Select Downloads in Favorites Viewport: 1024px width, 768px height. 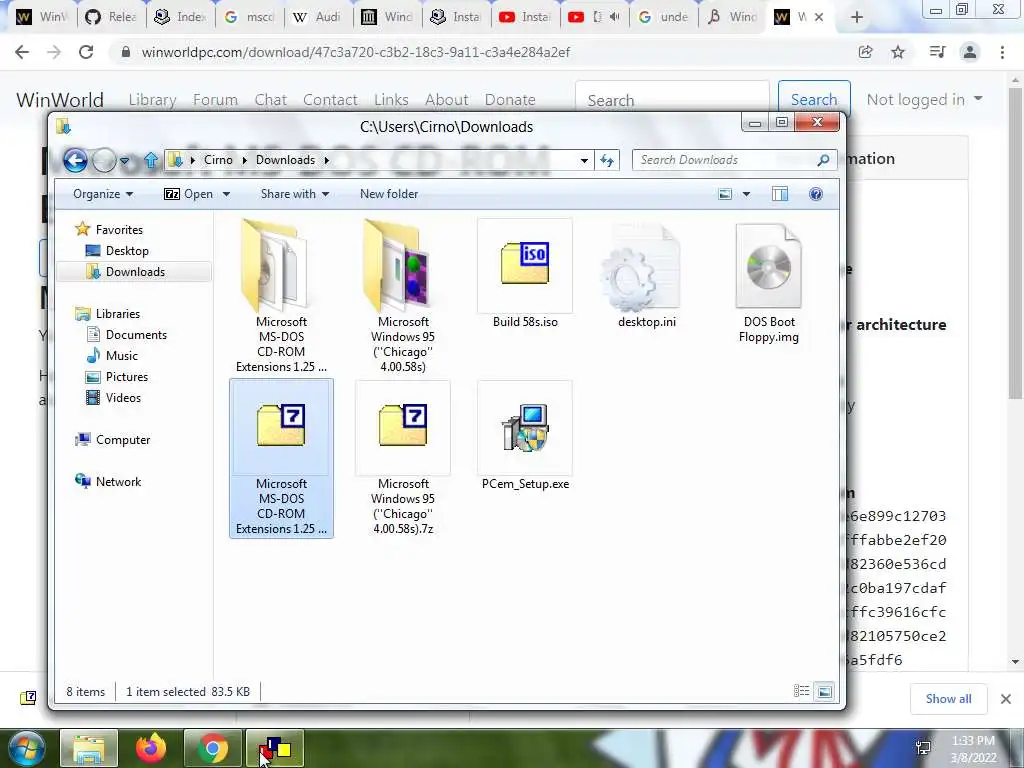pyautogui.click(x=134, y=272)
